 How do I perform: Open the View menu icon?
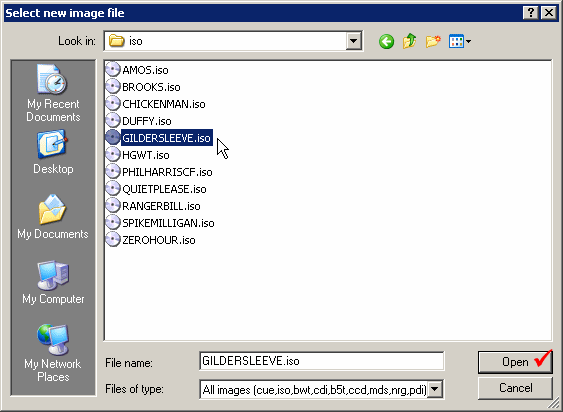pyautogui.click(x=460, y=41)
